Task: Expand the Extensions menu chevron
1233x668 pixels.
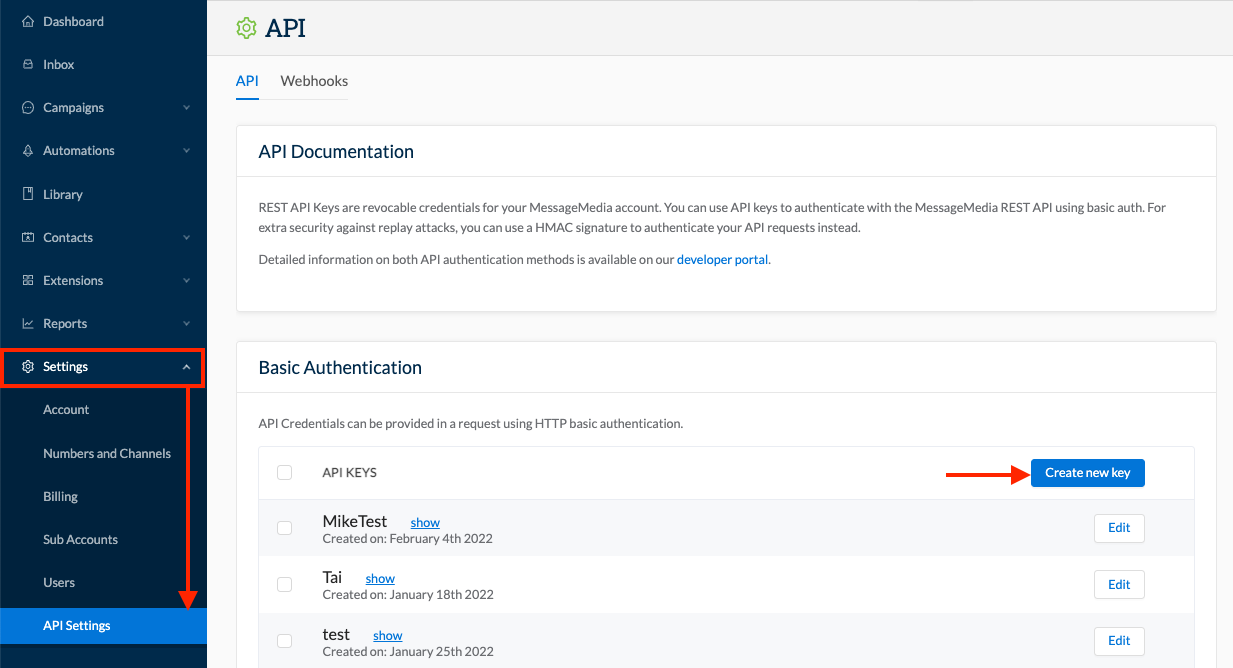Action: (x=186, y=281)
